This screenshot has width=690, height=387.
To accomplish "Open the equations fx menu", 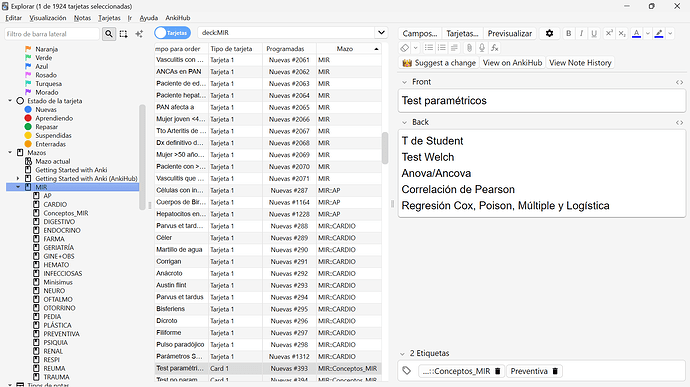I will coord(495,48).
